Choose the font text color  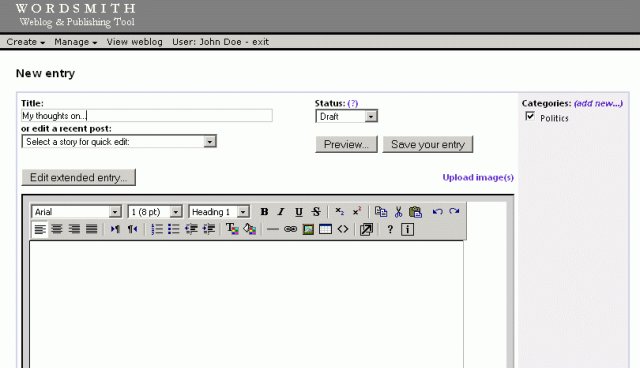pos(232,229)
